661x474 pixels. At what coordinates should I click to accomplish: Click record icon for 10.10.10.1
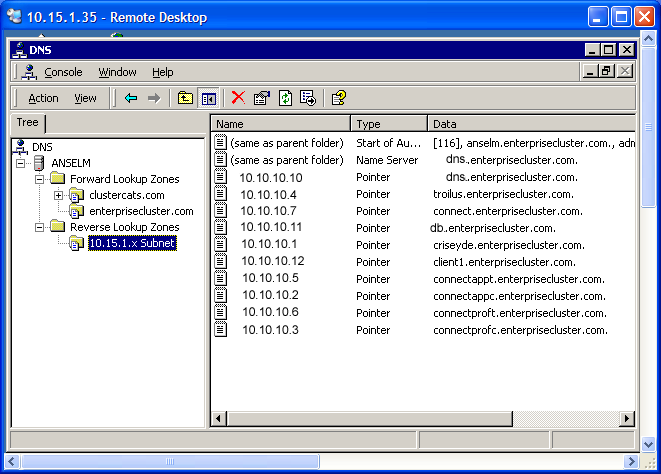[x=220, y=244]
